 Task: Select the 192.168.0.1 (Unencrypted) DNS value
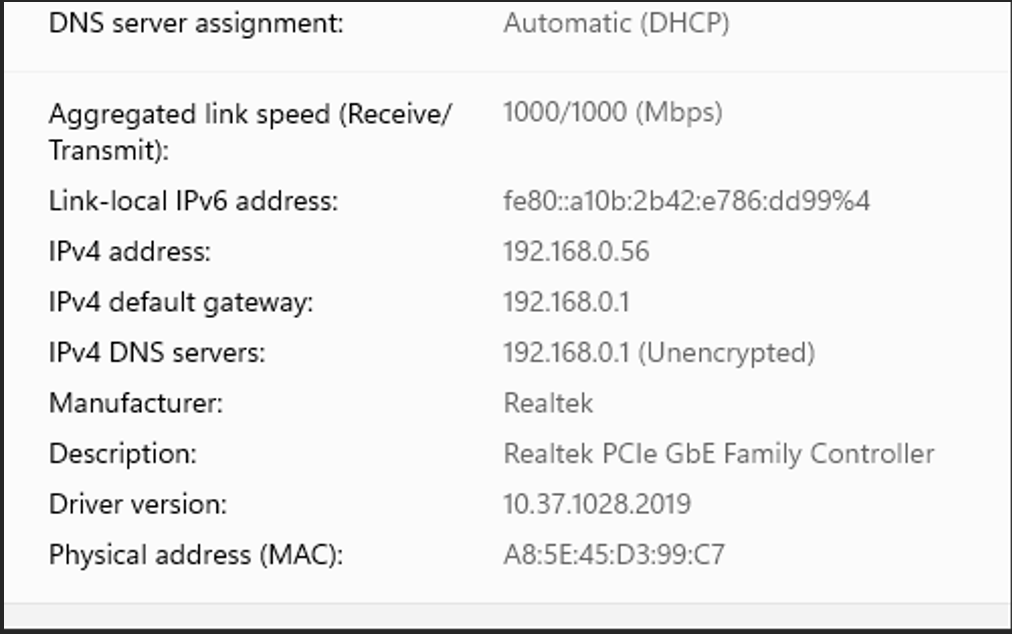(x=659, y=353)
